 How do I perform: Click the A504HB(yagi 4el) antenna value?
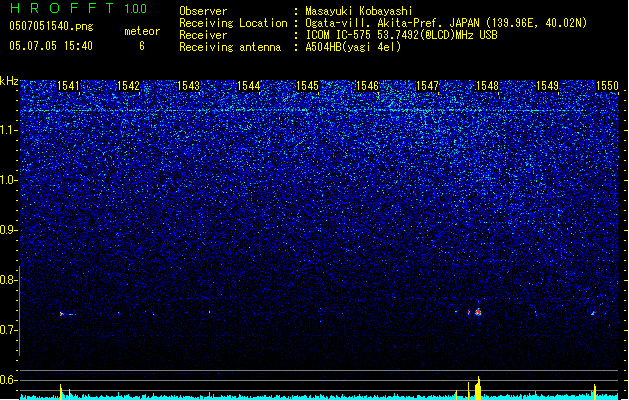(353, 47)
